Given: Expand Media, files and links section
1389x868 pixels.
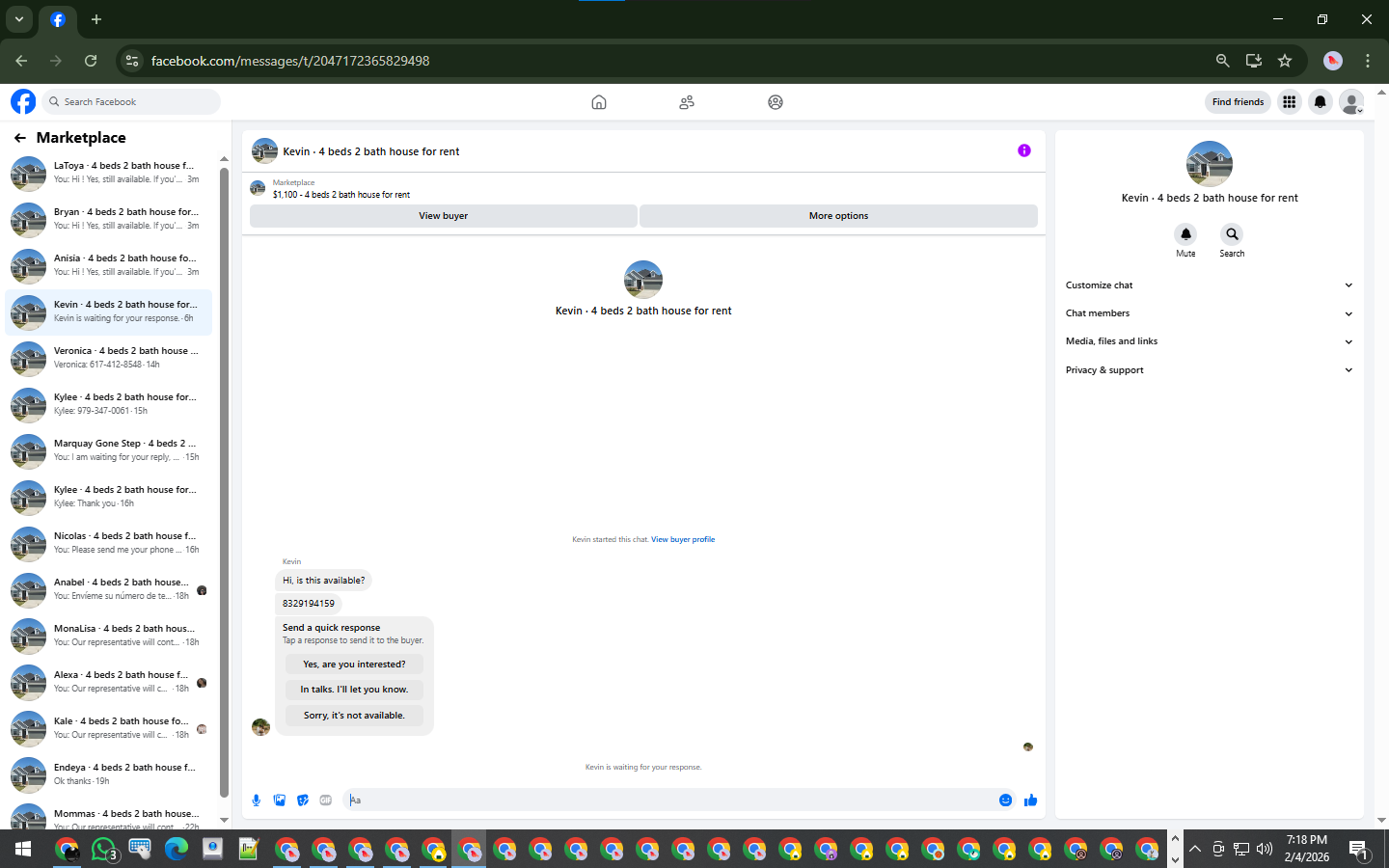Looking at the screenshot, I should [x=1209, y=341].
